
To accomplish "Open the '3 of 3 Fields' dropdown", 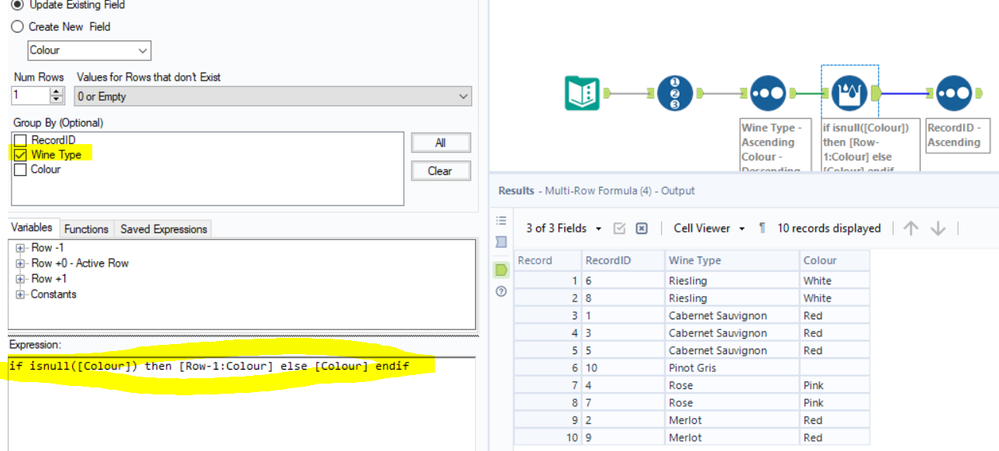I will [x=563, y=228].
